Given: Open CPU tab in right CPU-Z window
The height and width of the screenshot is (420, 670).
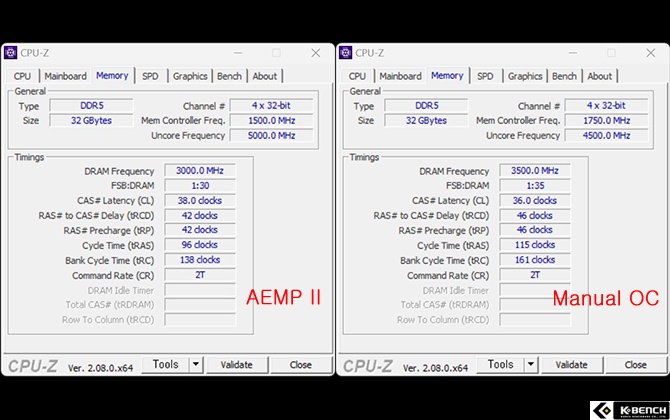Looking at the screenshot, I should point(357,76).
